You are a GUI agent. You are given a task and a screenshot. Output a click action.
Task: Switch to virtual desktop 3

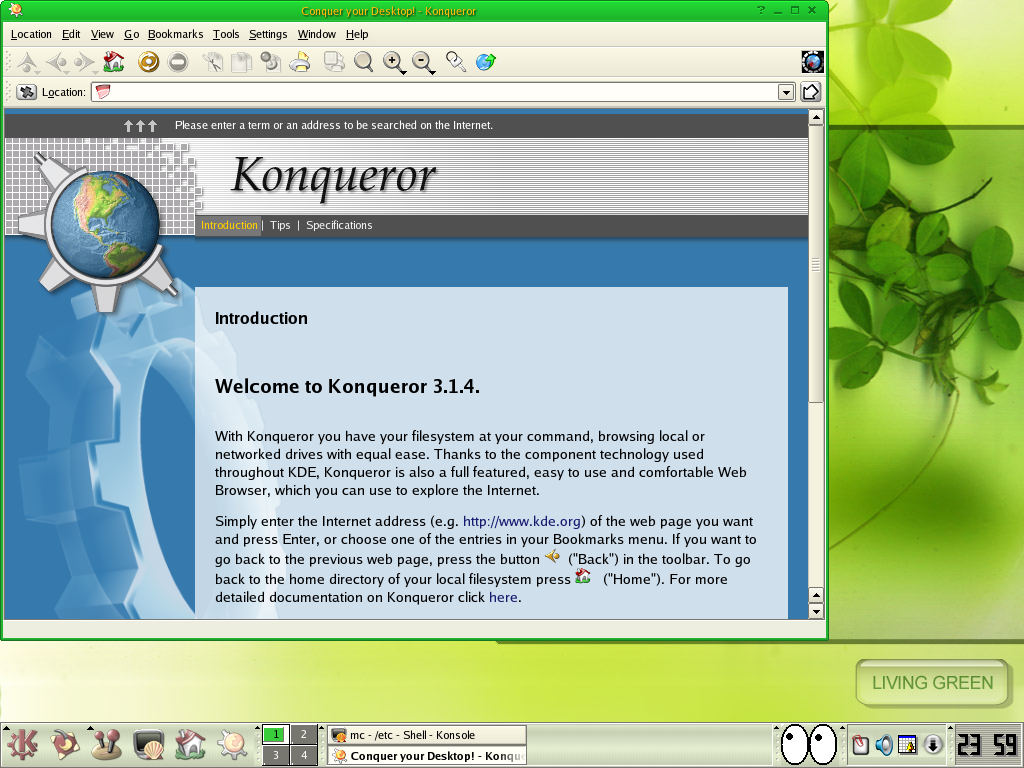(x=276, y=756)
